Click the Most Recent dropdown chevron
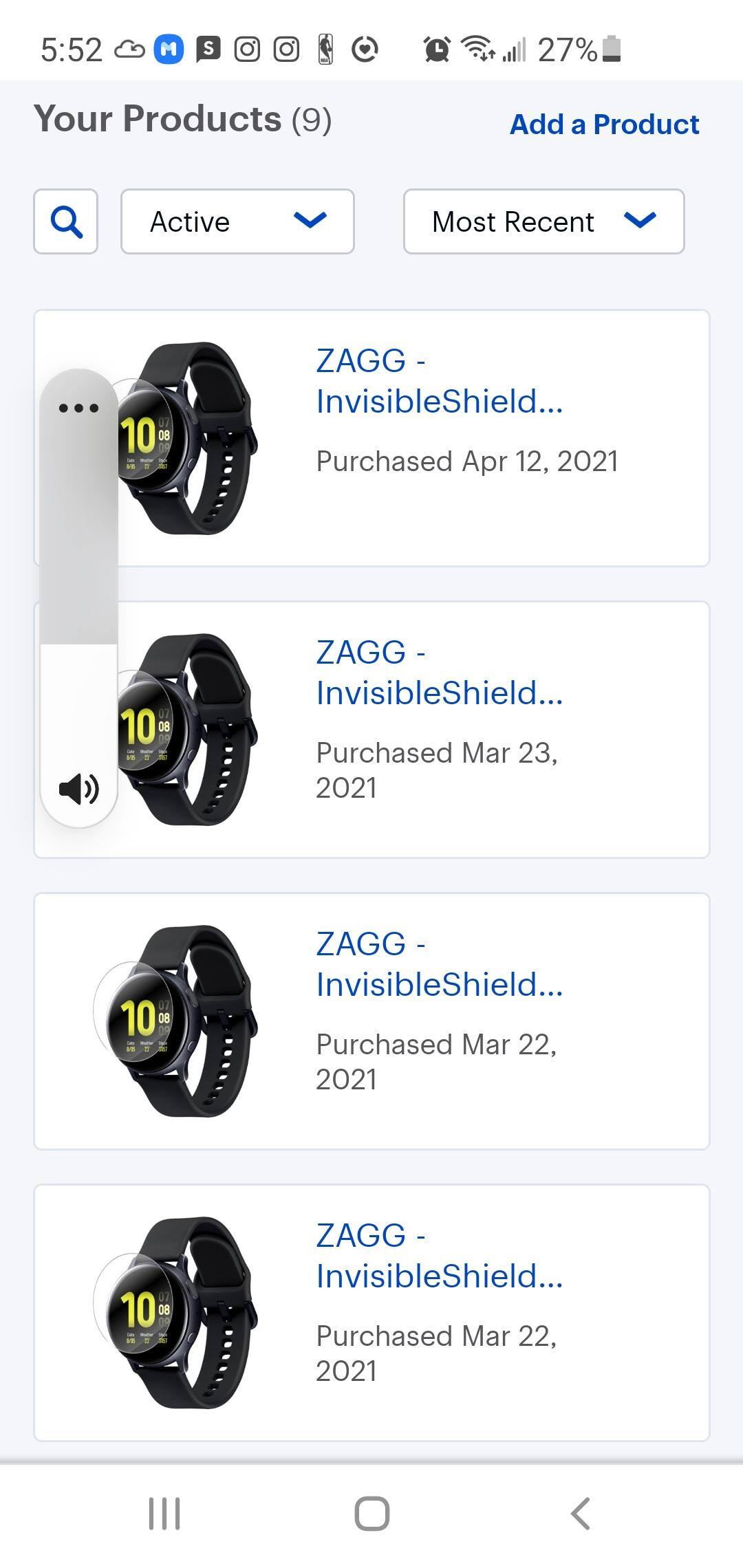The height and width of the screenshot is (1568, 743). [x=640, y=220]
